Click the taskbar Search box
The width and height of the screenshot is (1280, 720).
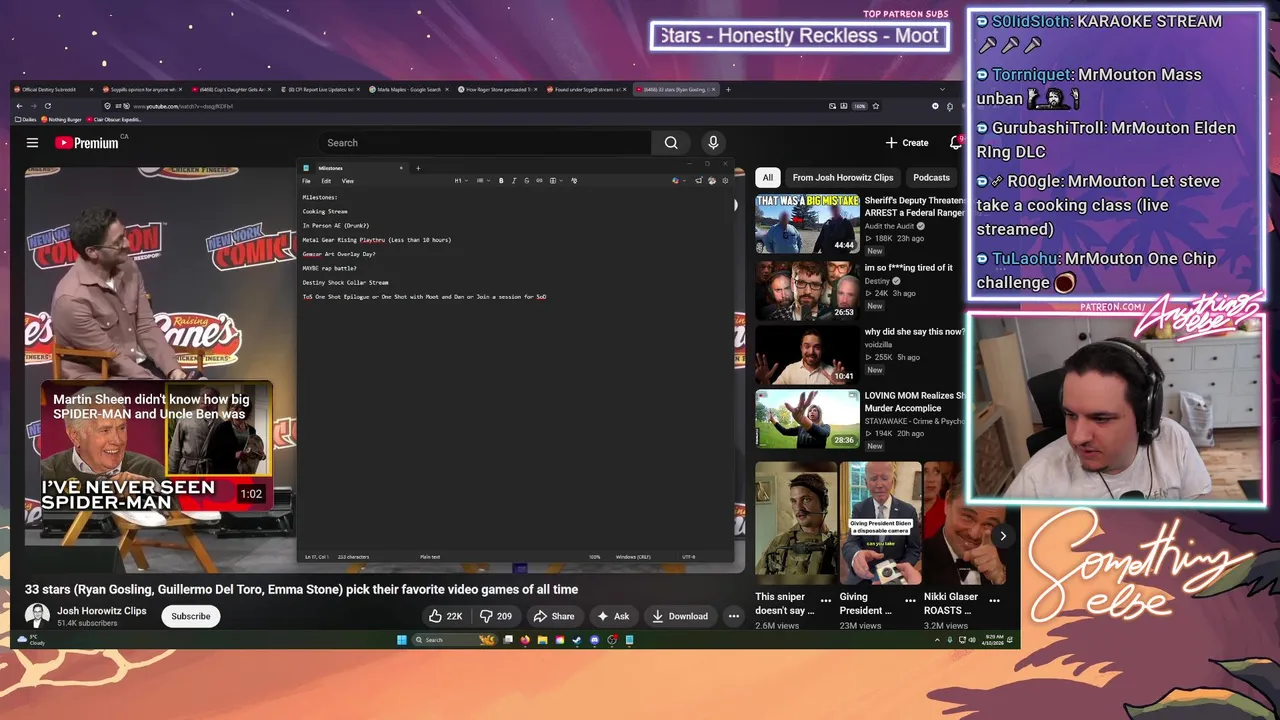coord(455,640)
